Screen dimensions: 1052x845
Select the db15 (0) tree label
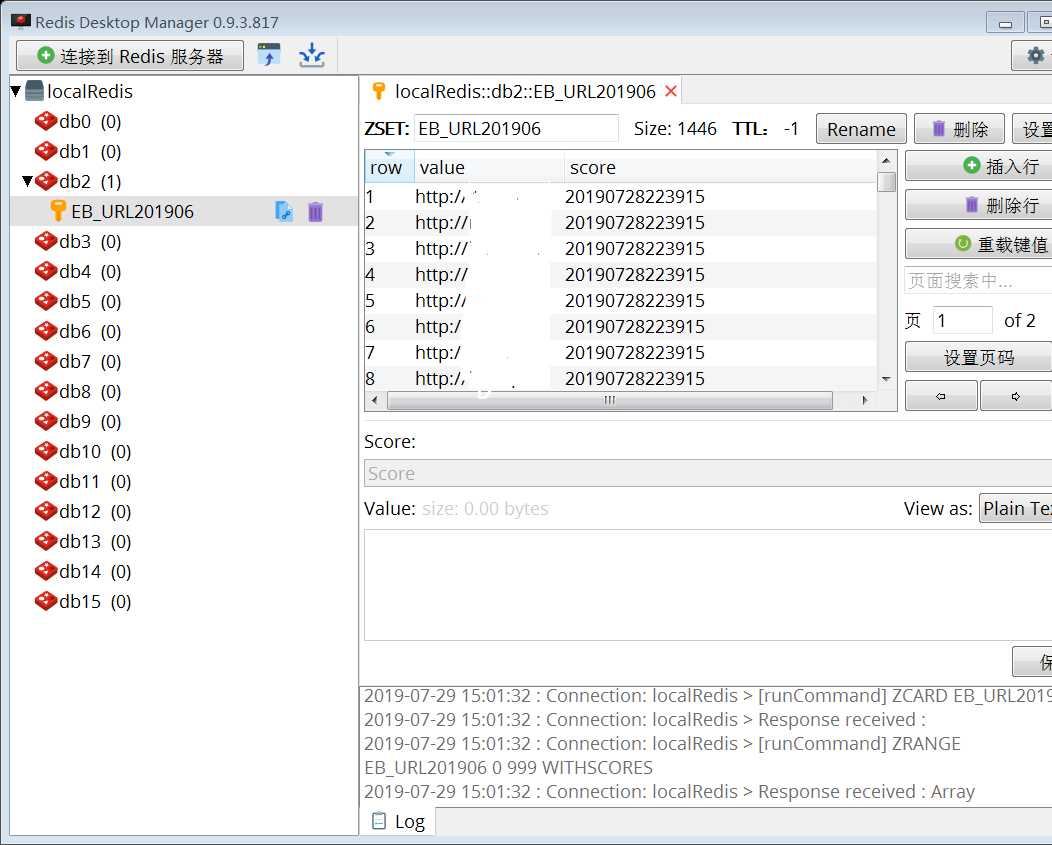pyautogui.click(x=95, y=601)
